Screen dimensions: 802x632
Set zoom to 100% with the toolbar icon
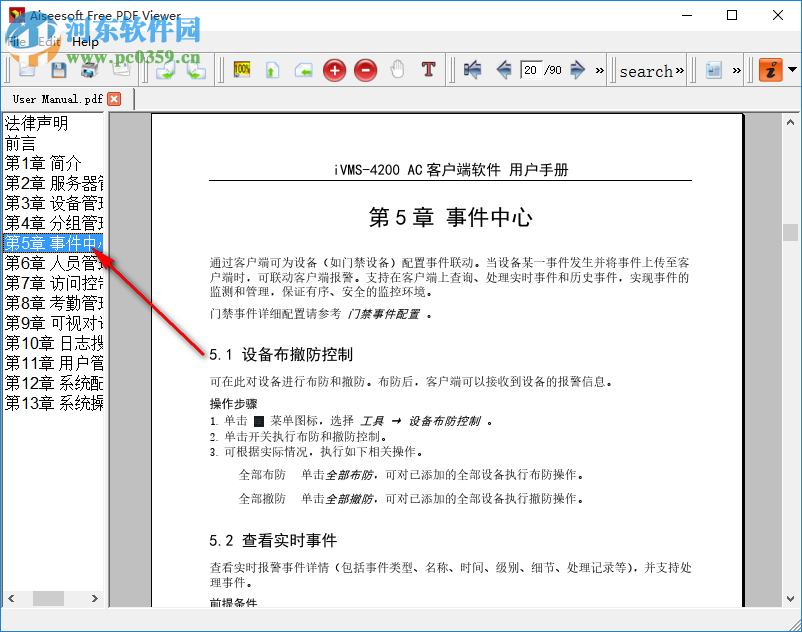pos(240,70)
